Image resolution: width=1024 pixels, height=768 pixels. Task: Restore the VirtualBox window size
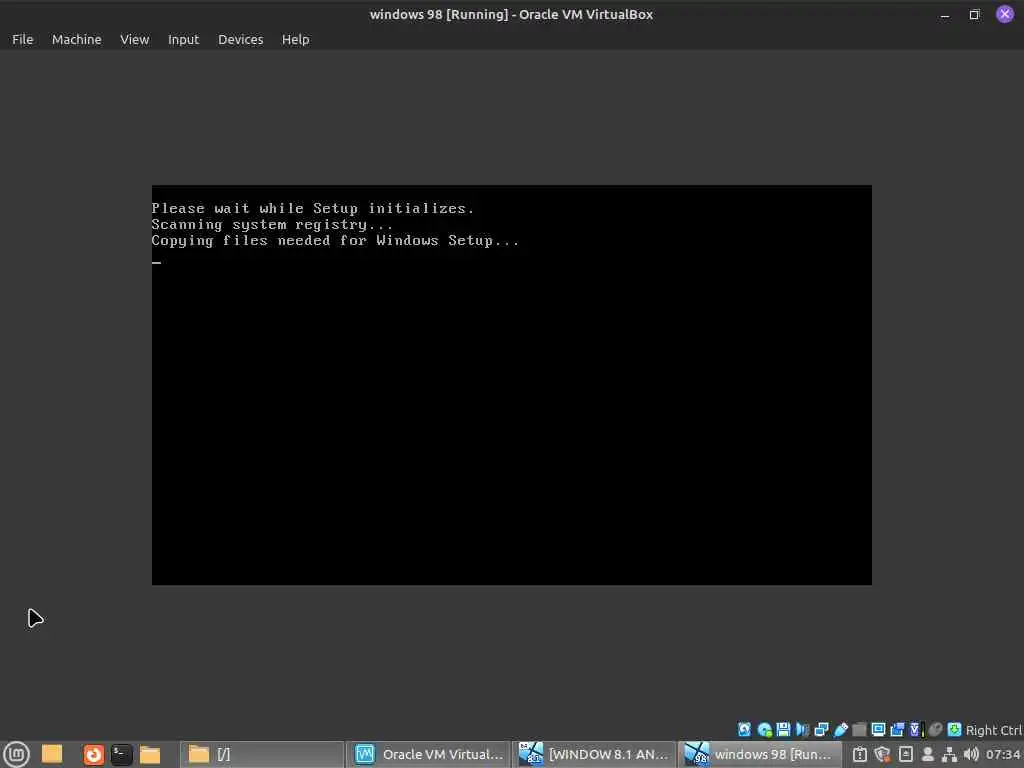[x=974, y=14]
